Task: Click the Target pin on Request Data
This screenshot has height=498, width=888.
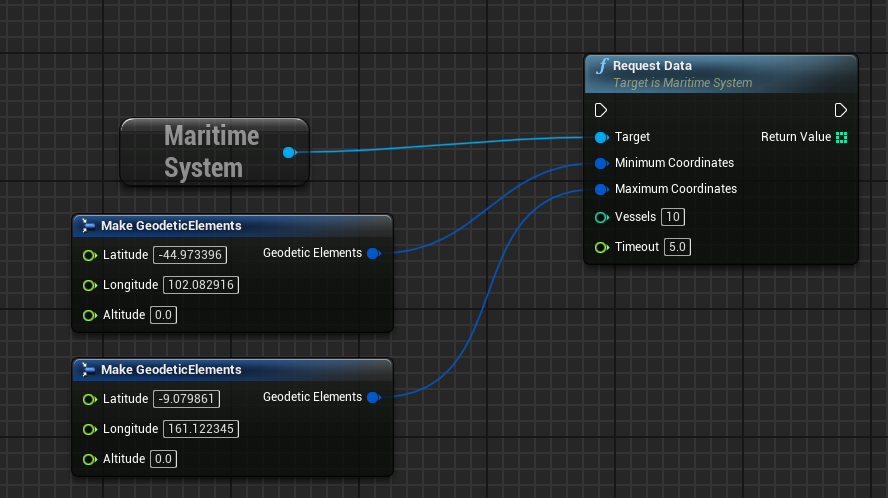Action: [601, 137]
